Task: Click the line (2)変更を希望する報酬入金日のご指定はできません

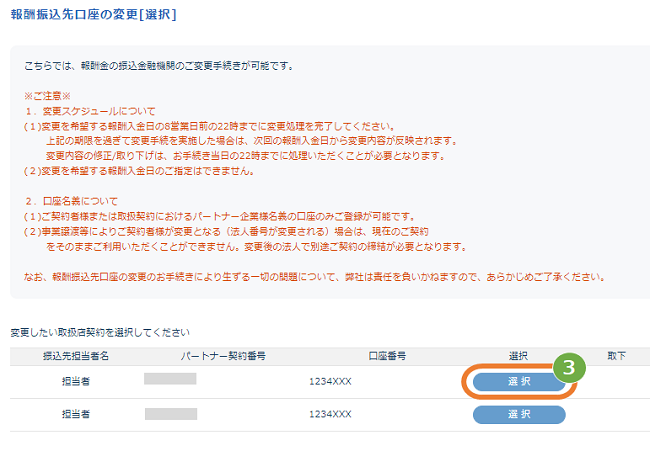Action: [x=139, y=171]
